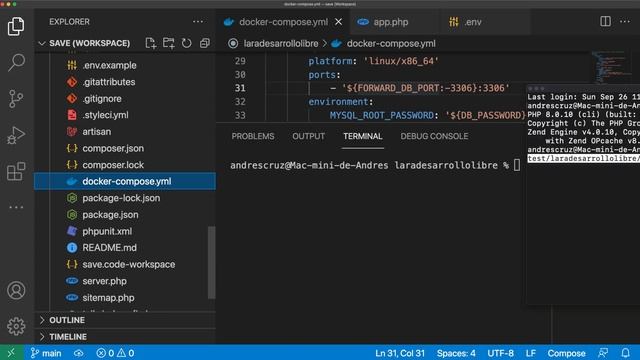Select docker-compose.yml in the file tree
The image size is (640, 360).
(x=125, y=181)
